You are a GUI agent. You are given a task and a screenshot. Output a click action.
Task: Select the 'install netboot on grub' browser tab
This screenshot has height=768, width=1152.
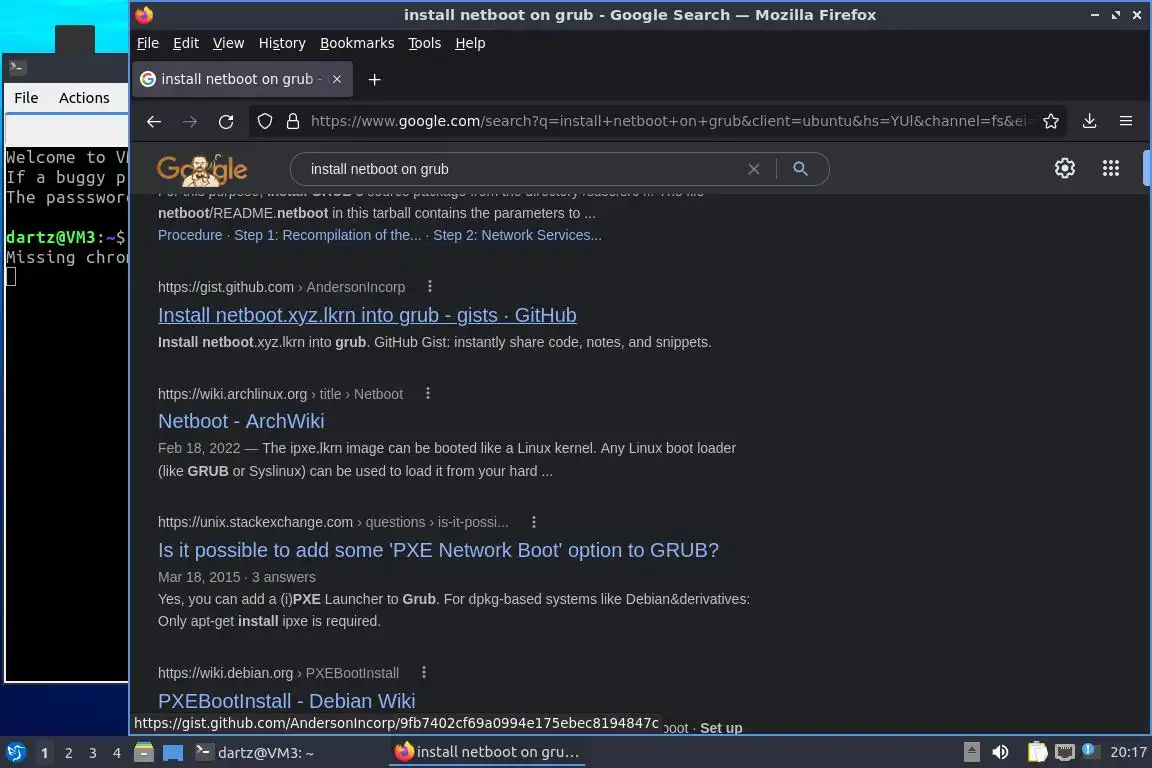[x=242, y=79]
